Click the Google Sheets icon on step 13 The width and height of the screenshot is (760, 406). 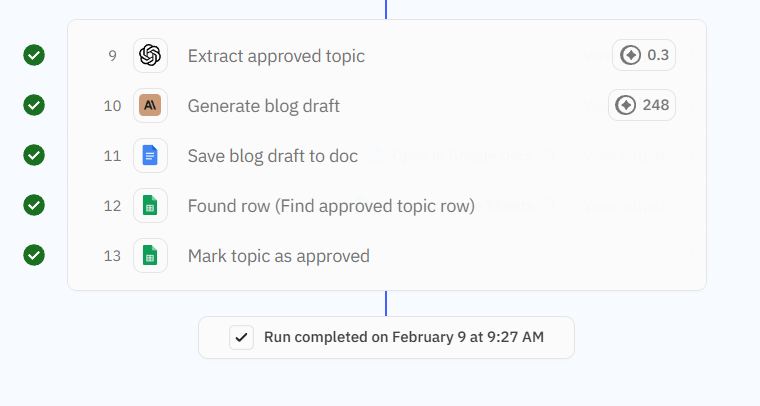[150, 255]
